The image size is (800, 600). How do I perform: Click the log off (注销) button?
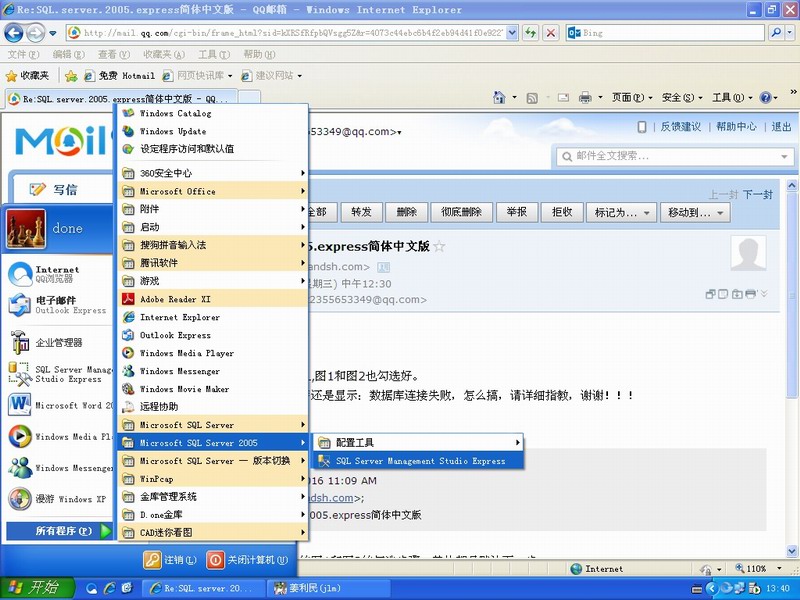pos(170,560)
